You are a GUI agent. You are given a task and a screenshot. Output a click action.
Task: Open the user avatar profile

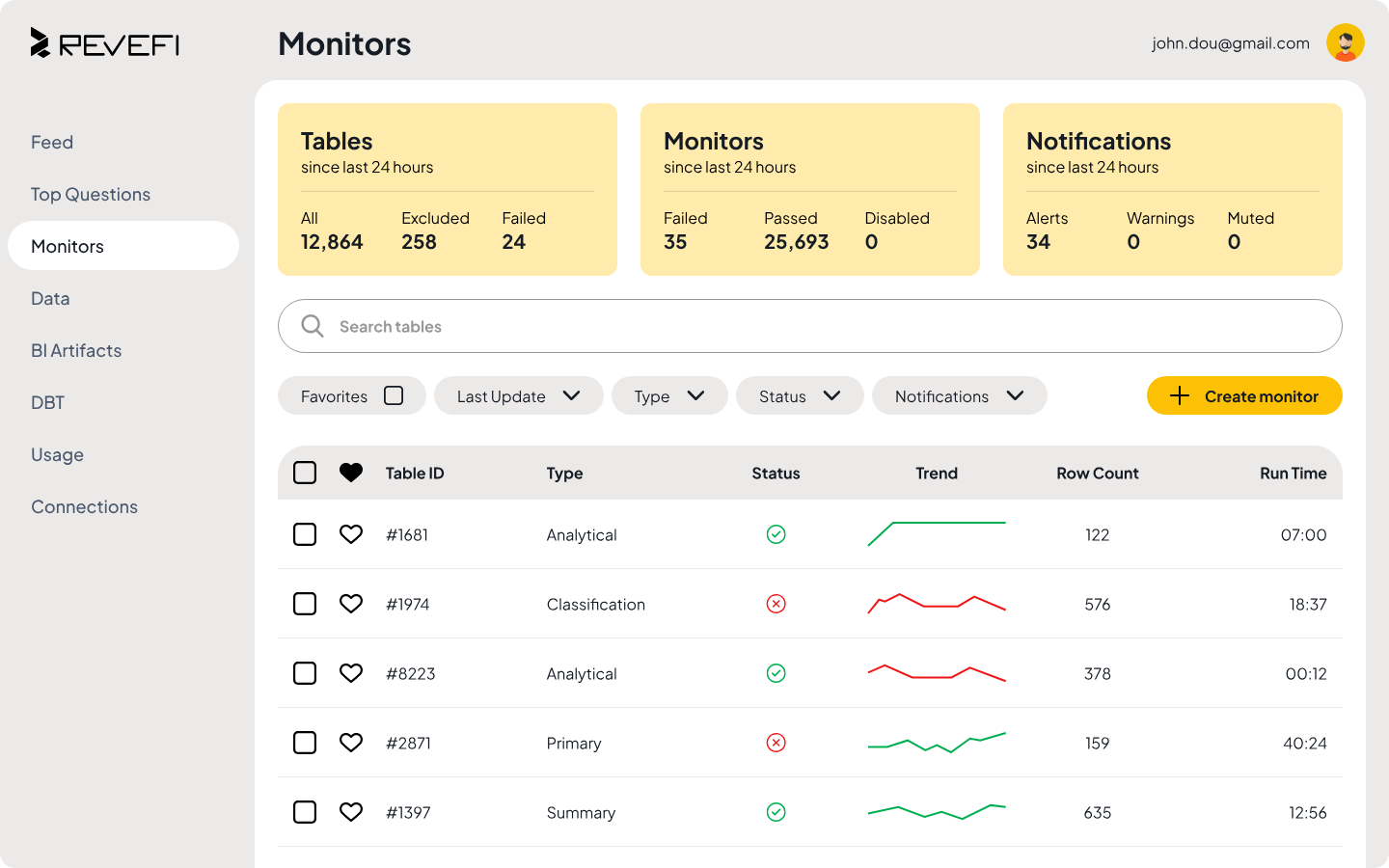tap(1345, 42)
